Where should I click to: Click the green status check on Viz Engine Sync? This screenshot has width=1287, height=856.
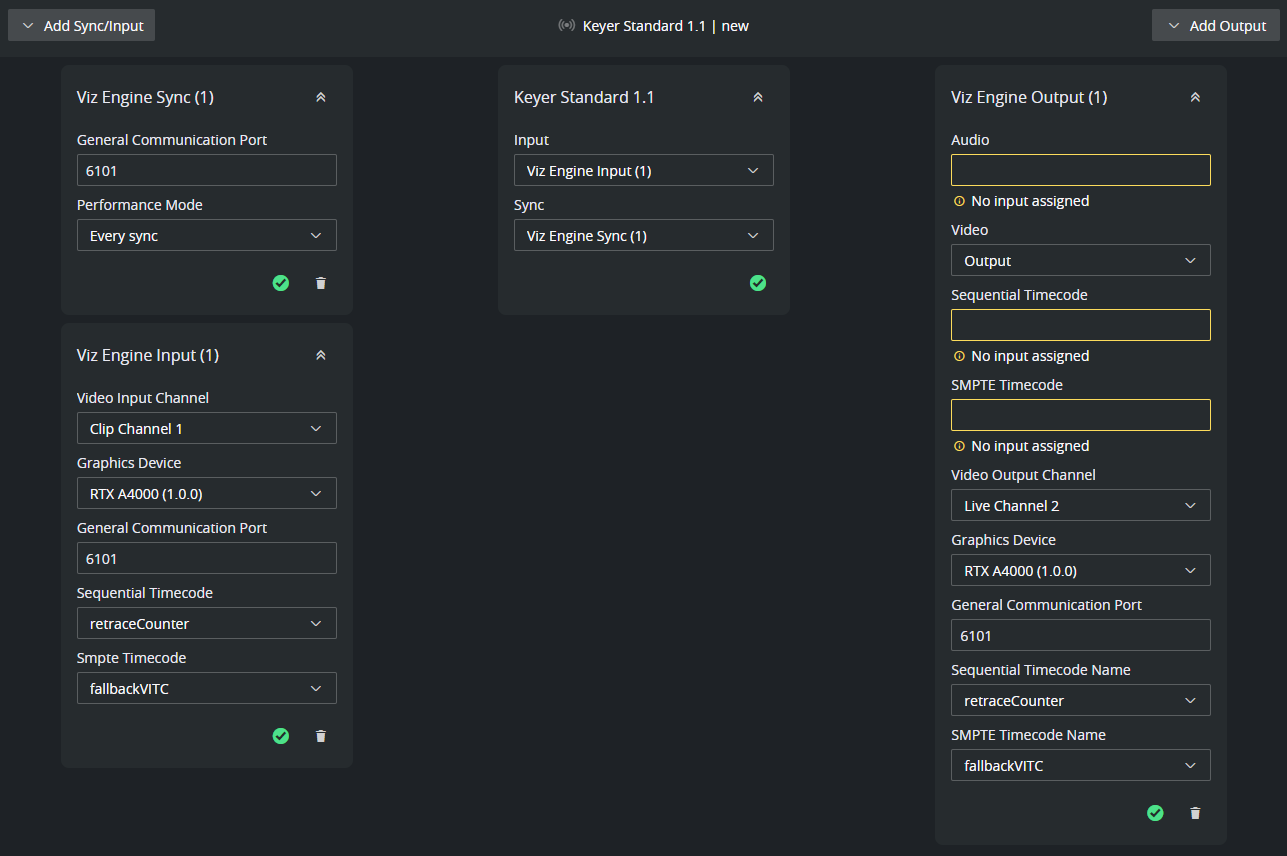tap(281, 283)
